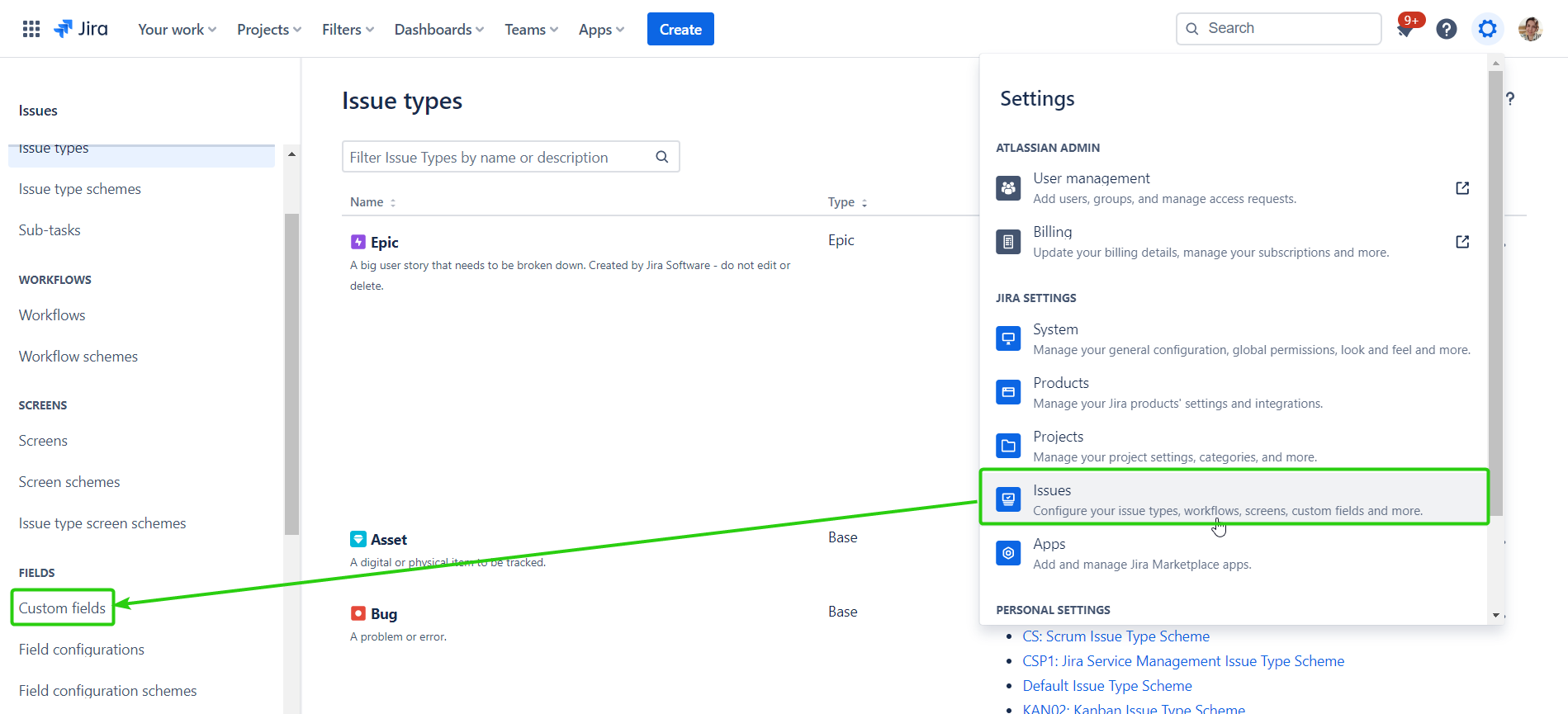Open the external link icon beside User management
Screen dimensions: 1568x714
coord(1461,188)
